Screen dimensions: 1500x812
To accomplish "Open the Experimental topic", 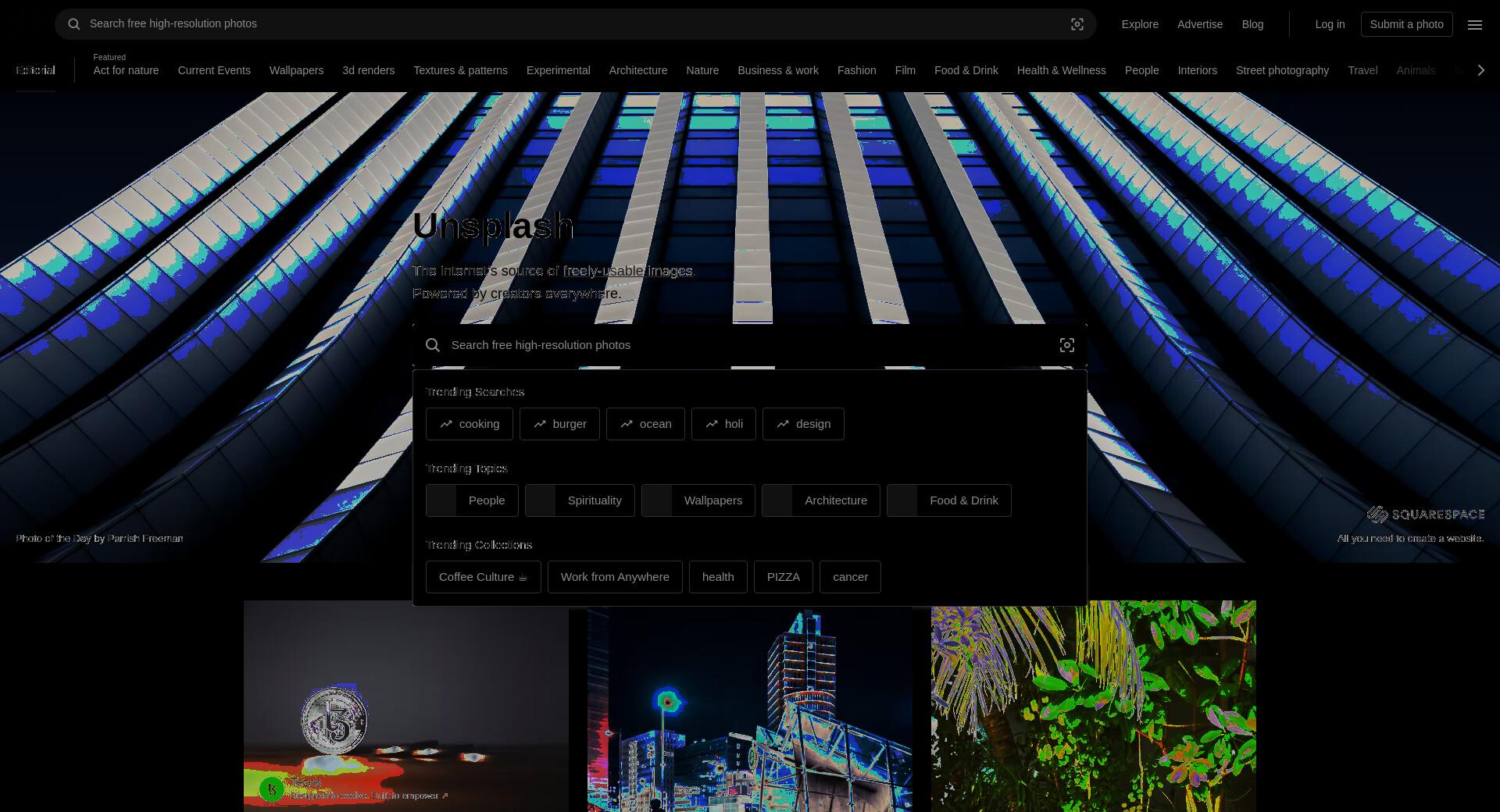I will point(558,70).
